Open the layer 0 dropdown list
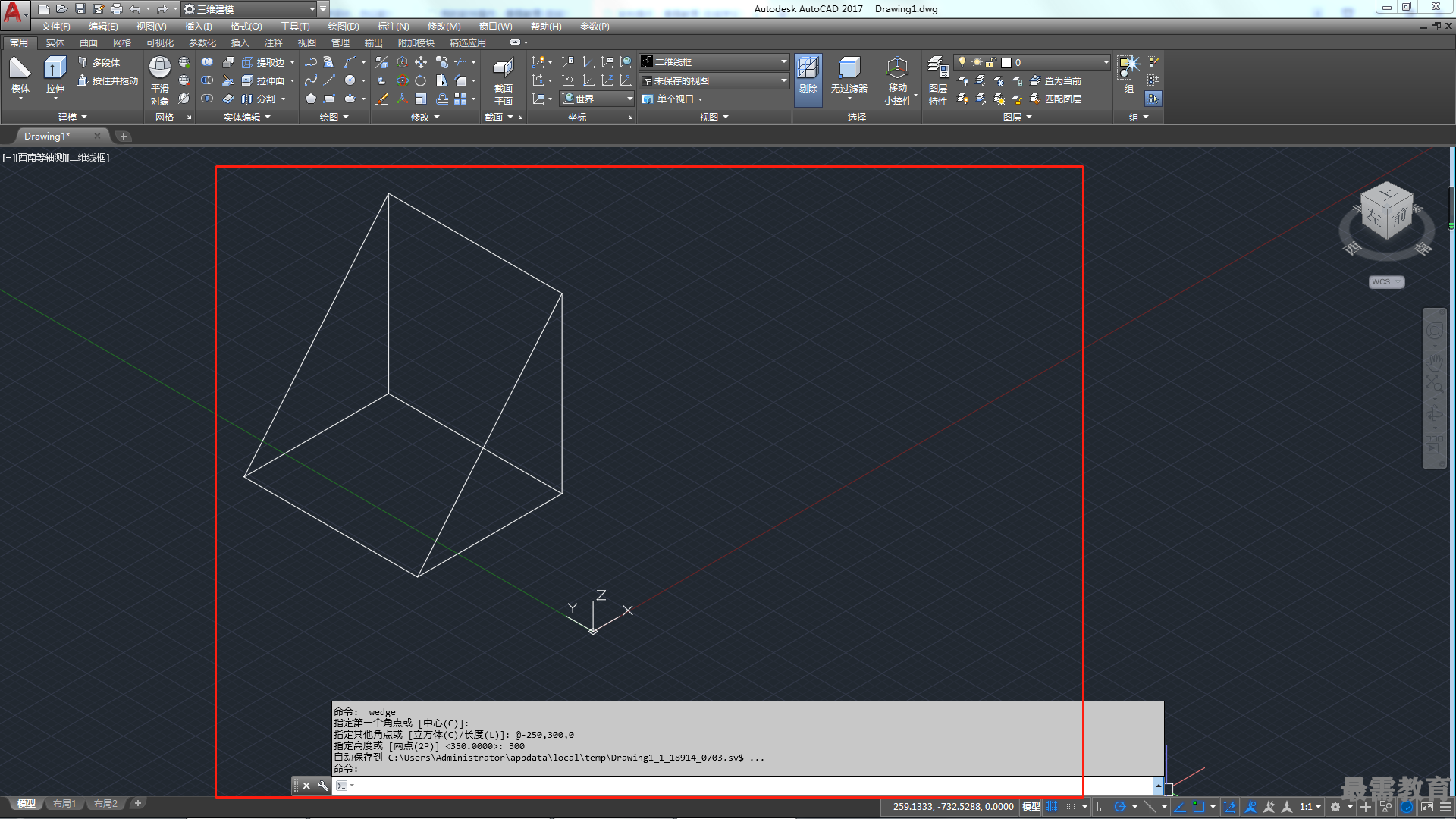Viewport: 1456px width, 819px height. click(1032, 62)
